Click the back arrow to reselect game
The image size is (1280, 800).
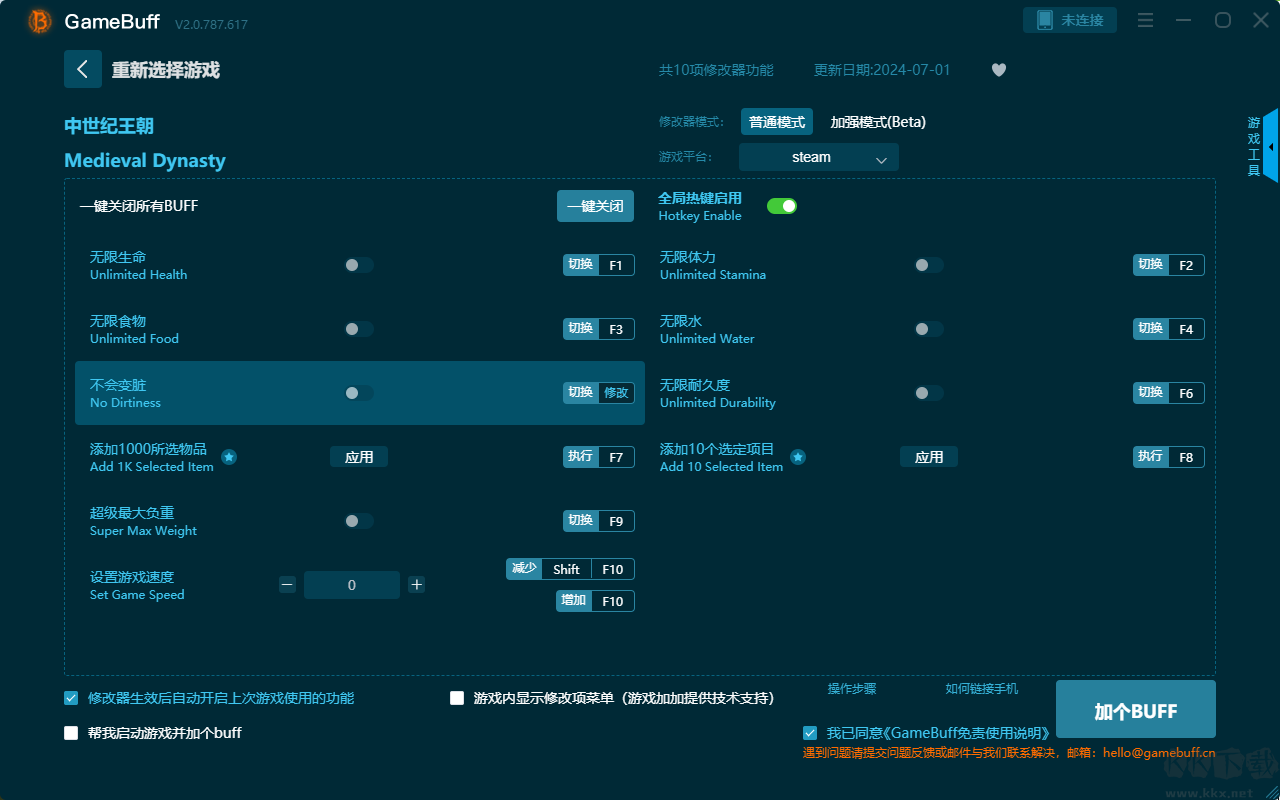click(x=83, y=69)
